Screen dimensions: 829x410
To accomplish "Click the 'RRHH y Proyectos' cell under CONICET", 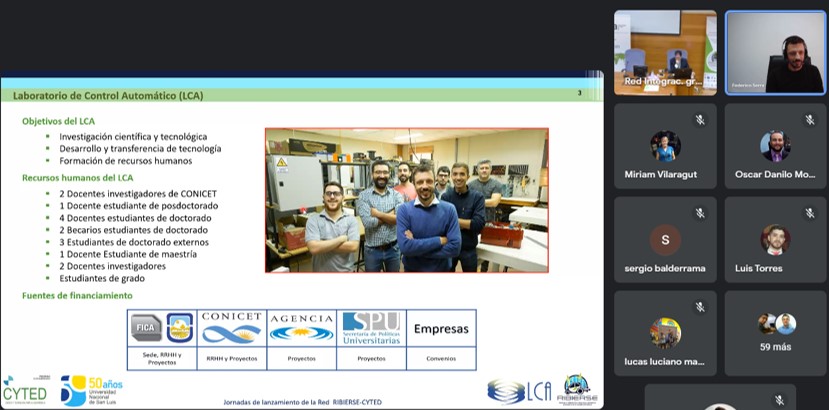I will coord(232,359).
